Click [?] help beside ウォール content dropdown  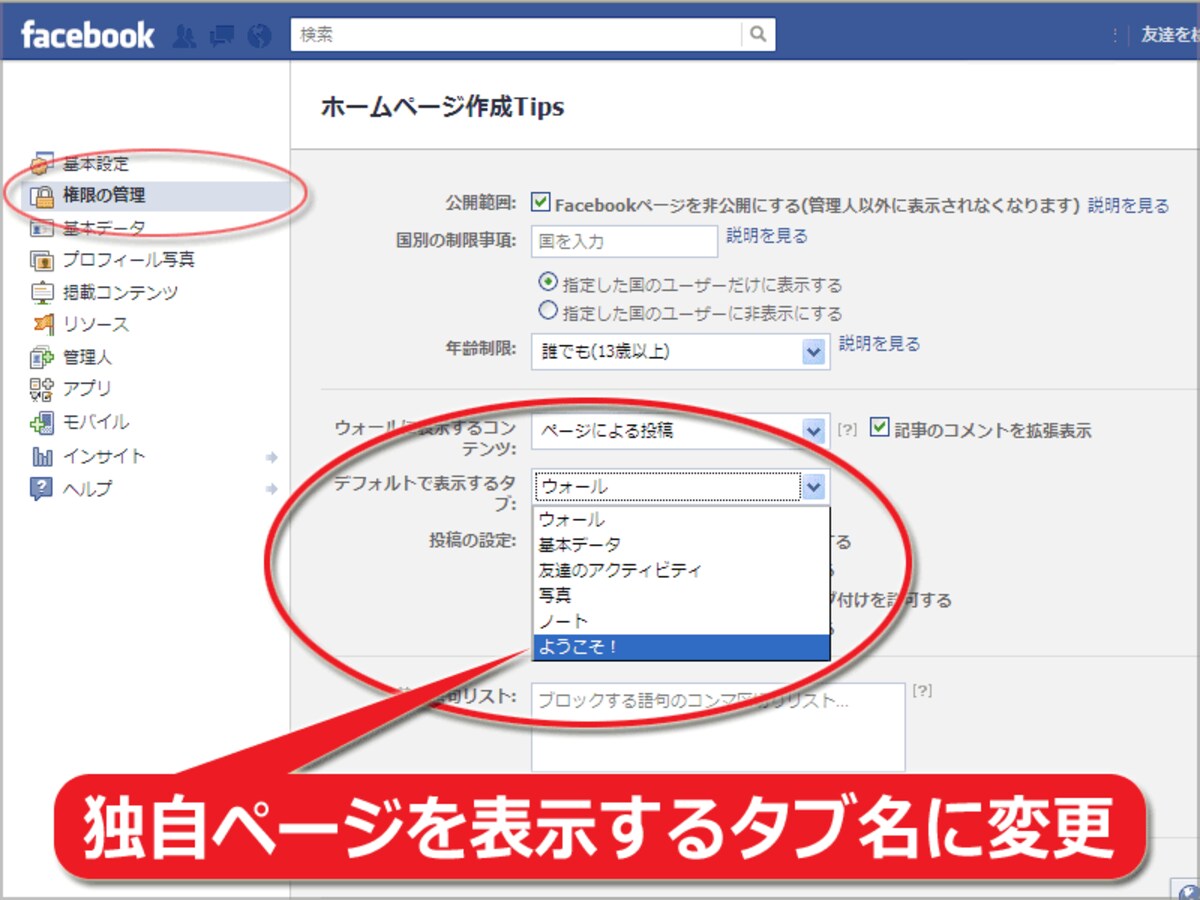[x=847, y=429]
